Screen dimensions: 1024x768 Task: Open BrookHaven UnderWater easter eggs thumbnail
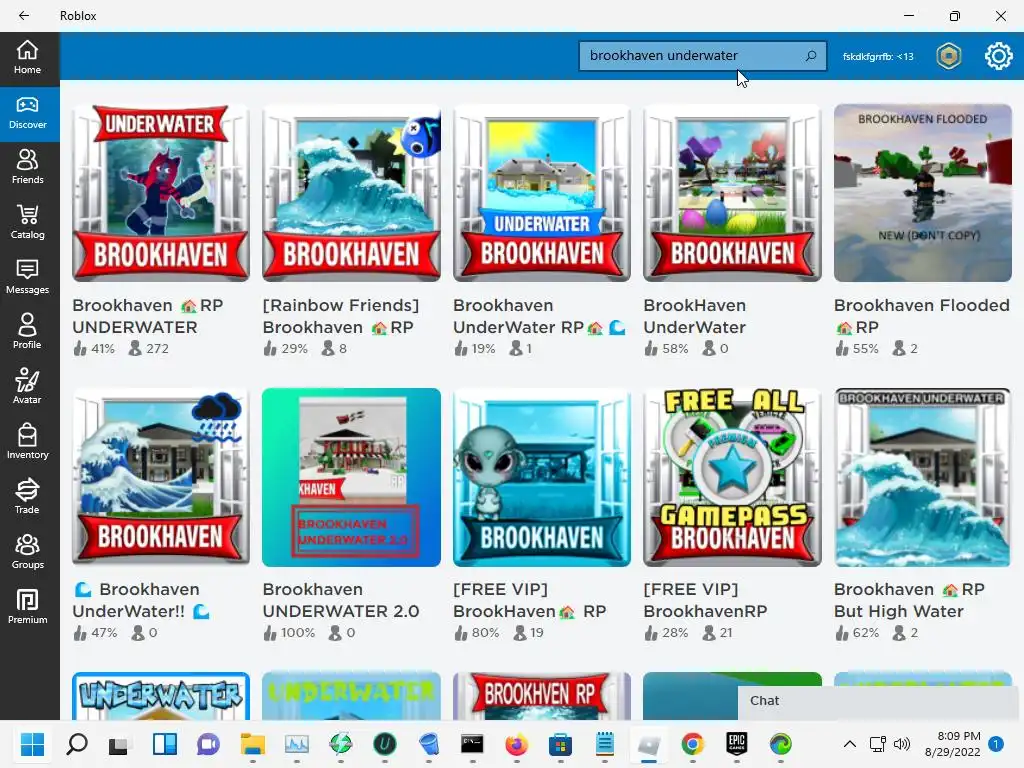pos(732,193)
